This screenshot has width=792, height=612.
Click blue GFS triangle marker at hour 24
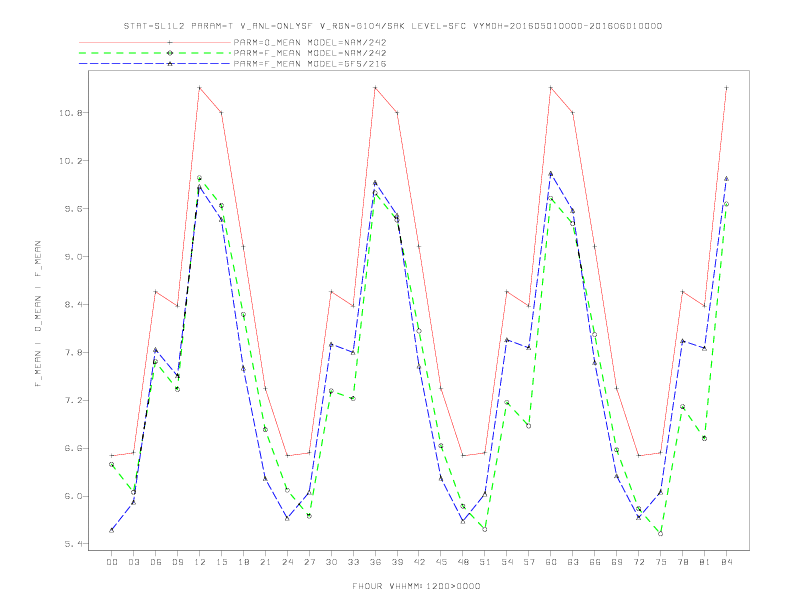pyautogui.click(x=287, y=519)
